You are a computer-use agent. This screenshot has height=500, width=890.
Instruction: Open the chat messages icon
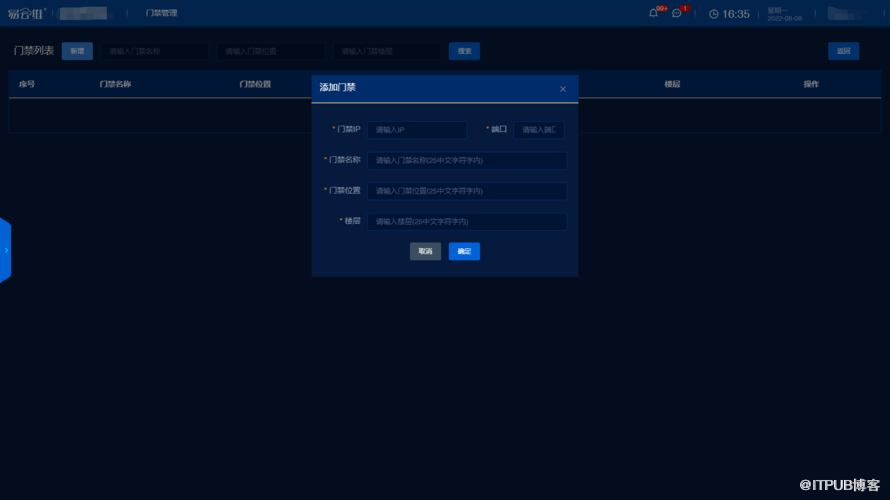[677, 13]
